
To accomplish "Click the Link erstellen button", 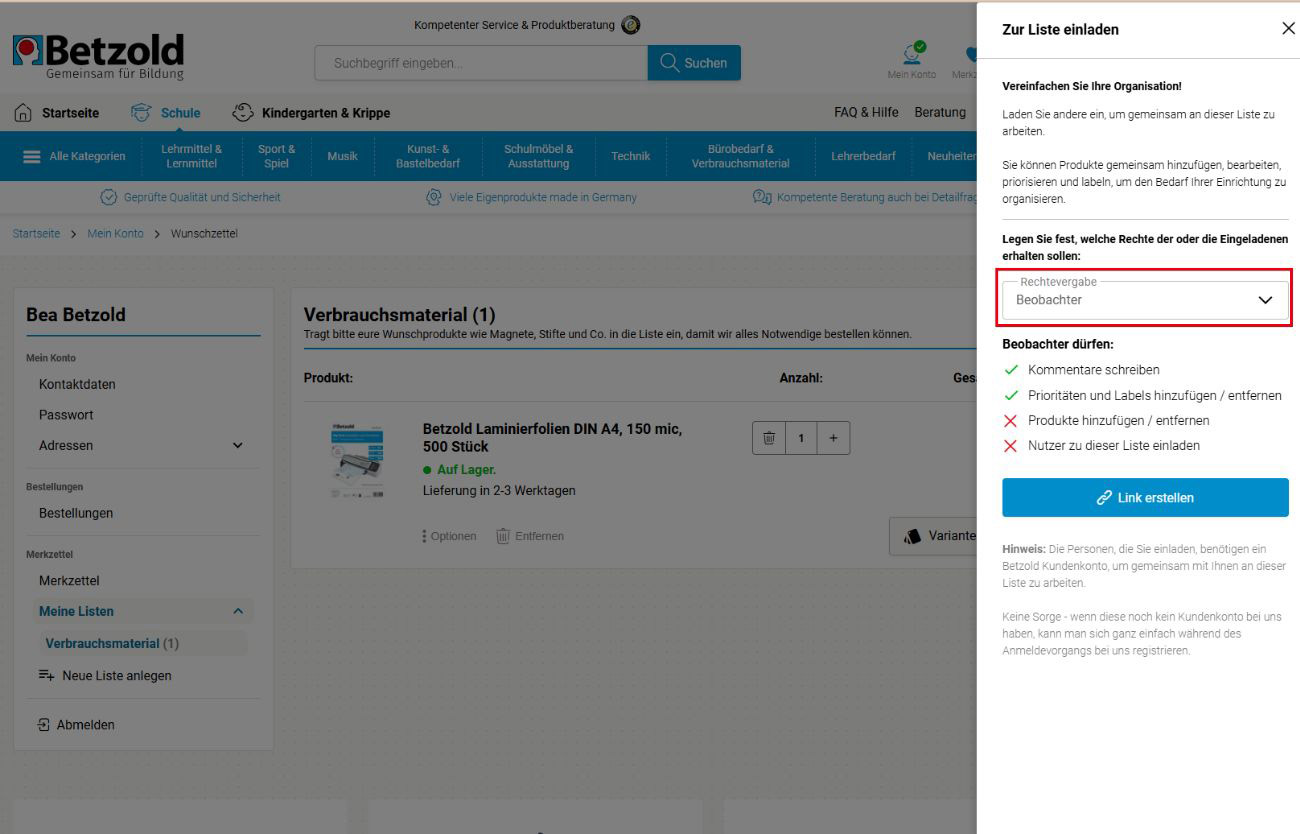I will [x=1145, y=497].
